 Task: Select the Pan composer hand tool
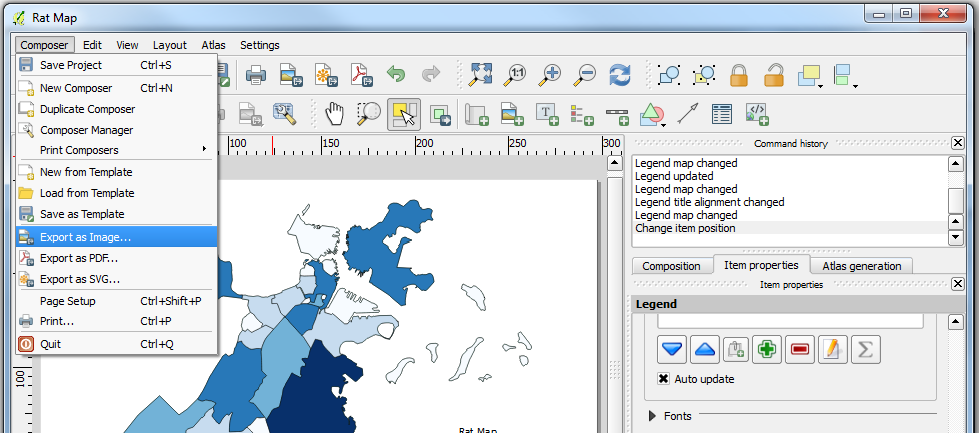point(333,114)
